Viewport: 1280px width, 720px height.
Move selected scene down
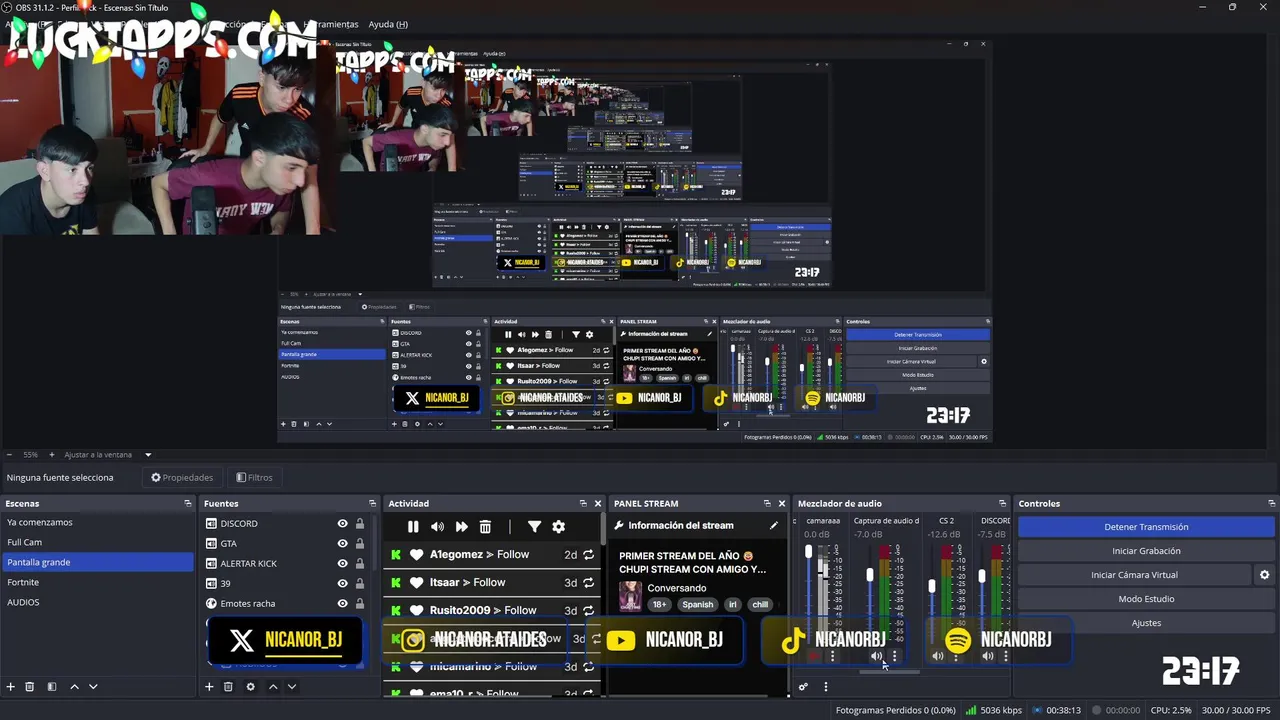point(93,687)
